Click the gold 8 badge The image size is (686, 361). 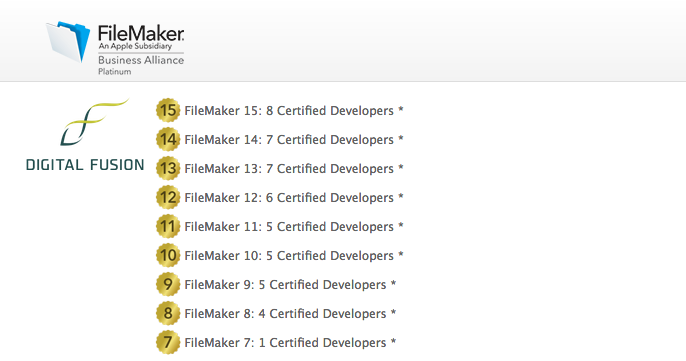tap(168, 313)
